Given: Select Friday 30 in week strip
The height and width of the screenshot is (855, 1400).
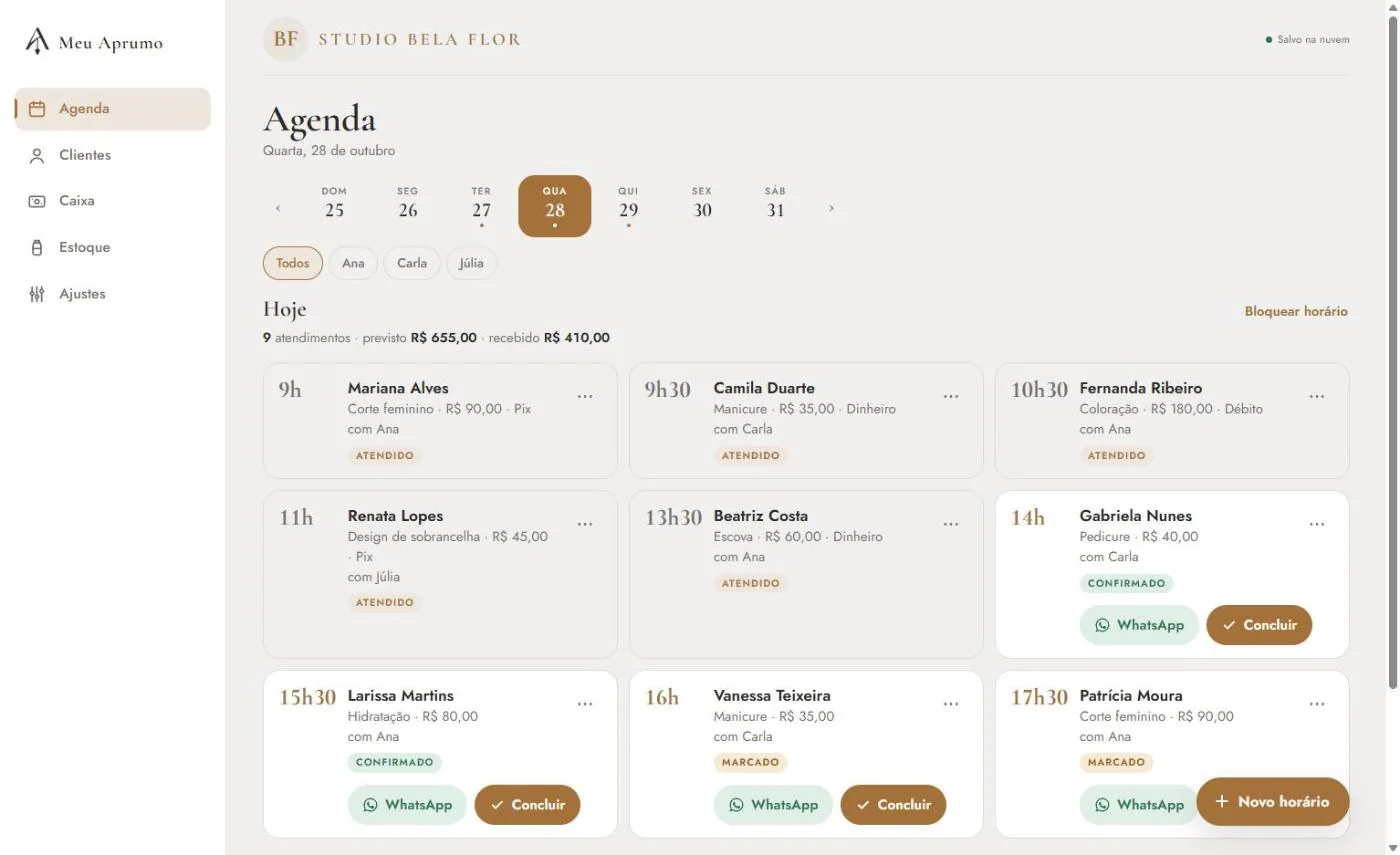Looking at the screenshot, I should [702, 206].
